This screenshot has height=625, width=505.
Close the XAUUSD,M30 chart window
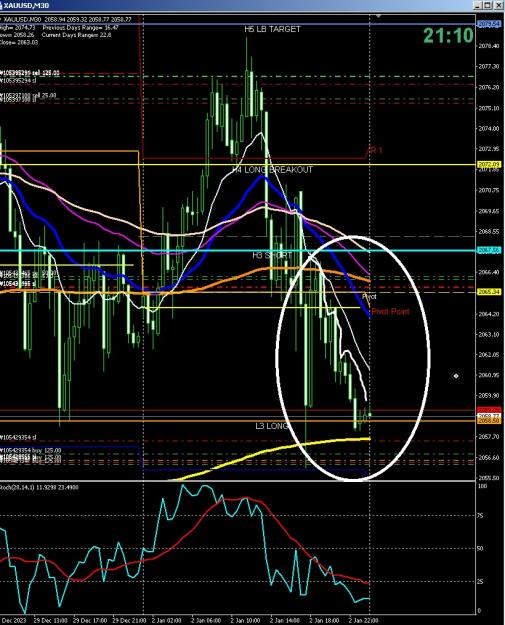click(499, 5)
